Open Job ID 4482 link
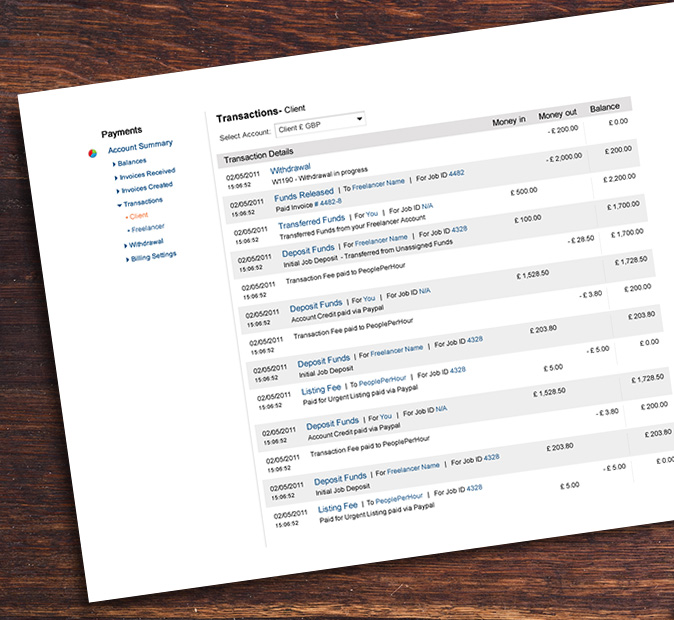This screenshot has height=620, width=674. (455, 173)
